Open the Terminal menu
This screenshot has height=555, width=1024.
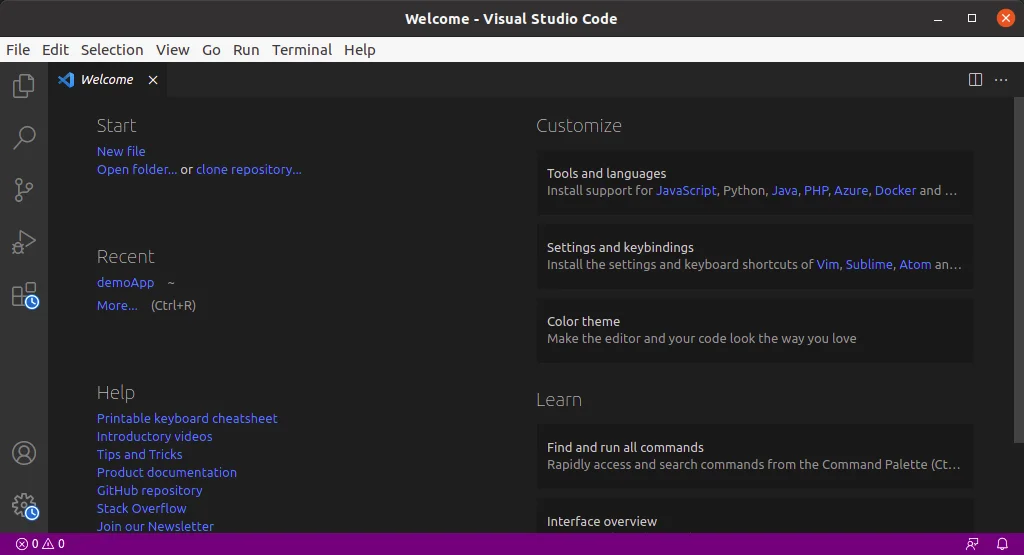pos(301,50)
